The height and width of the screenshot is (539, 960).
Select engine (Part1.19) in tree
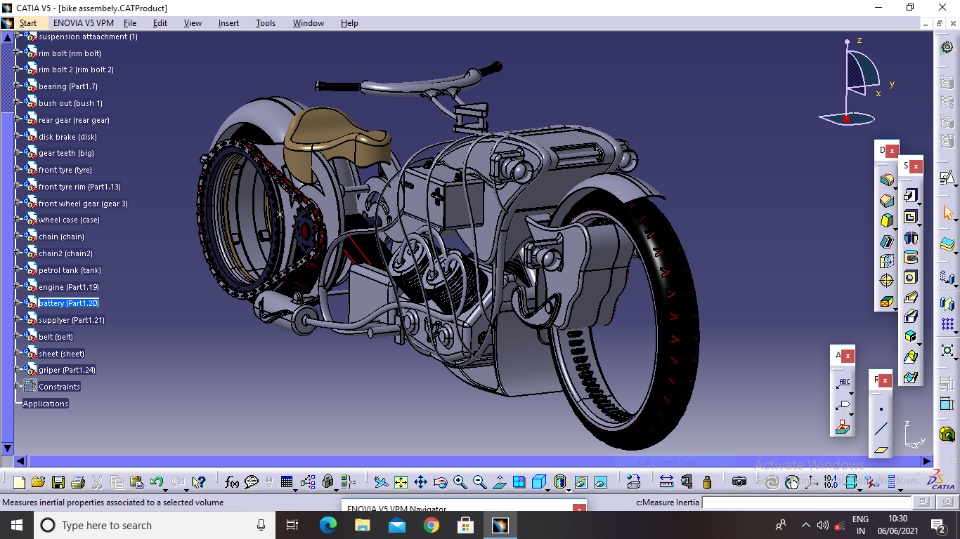[68, 287]
